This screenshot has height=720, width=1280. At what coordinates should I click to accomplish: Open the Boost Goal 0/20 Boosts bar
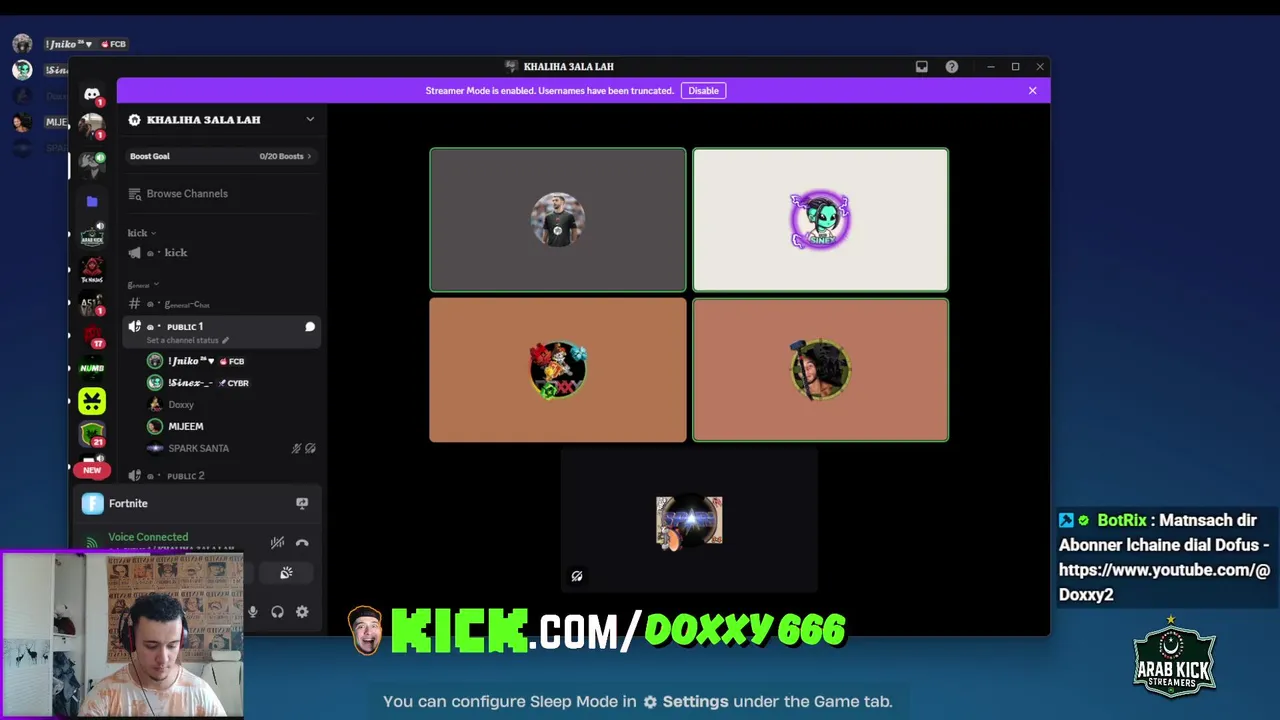tap(220, 156)
